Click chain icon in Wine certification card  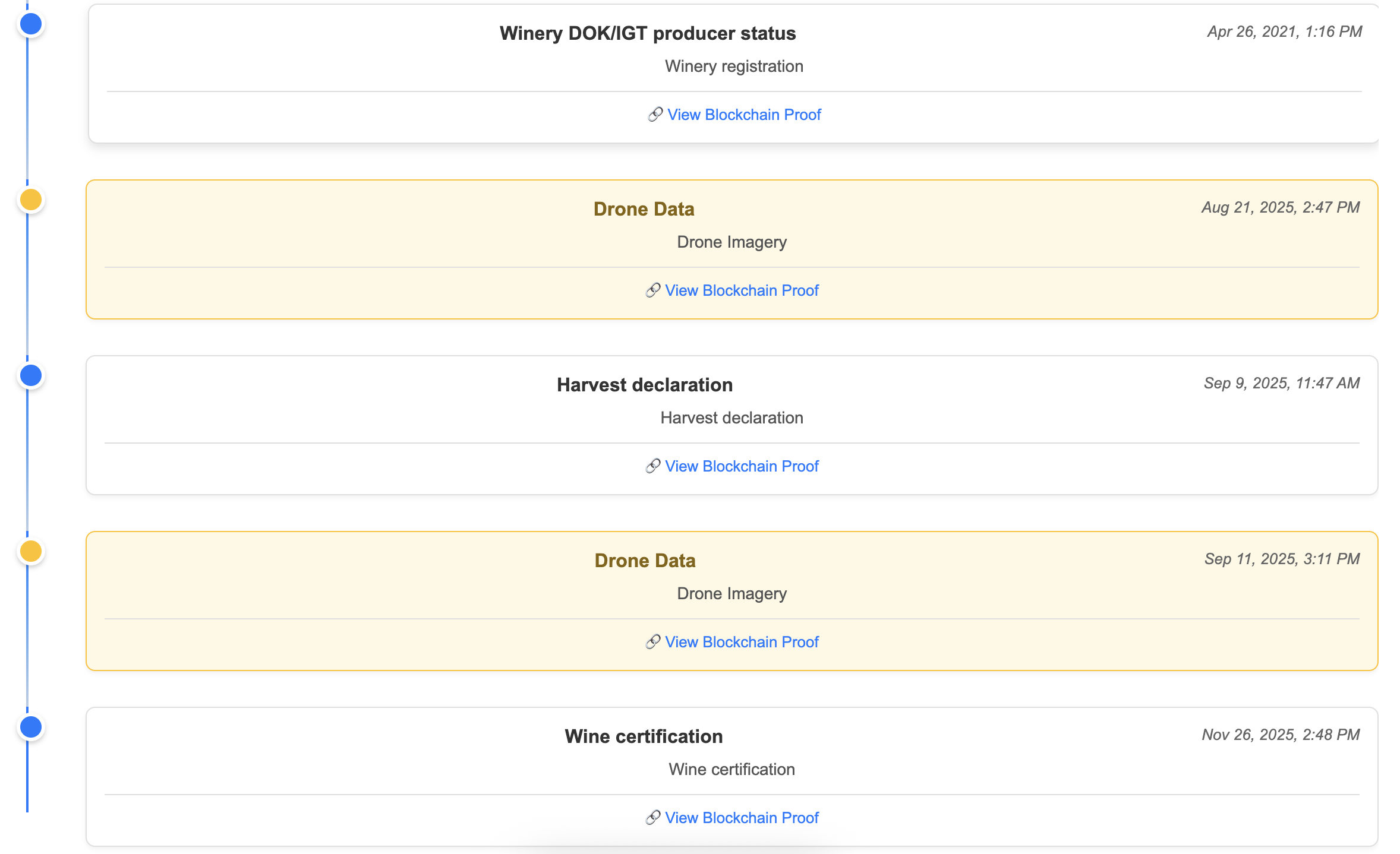pos(652,818)
